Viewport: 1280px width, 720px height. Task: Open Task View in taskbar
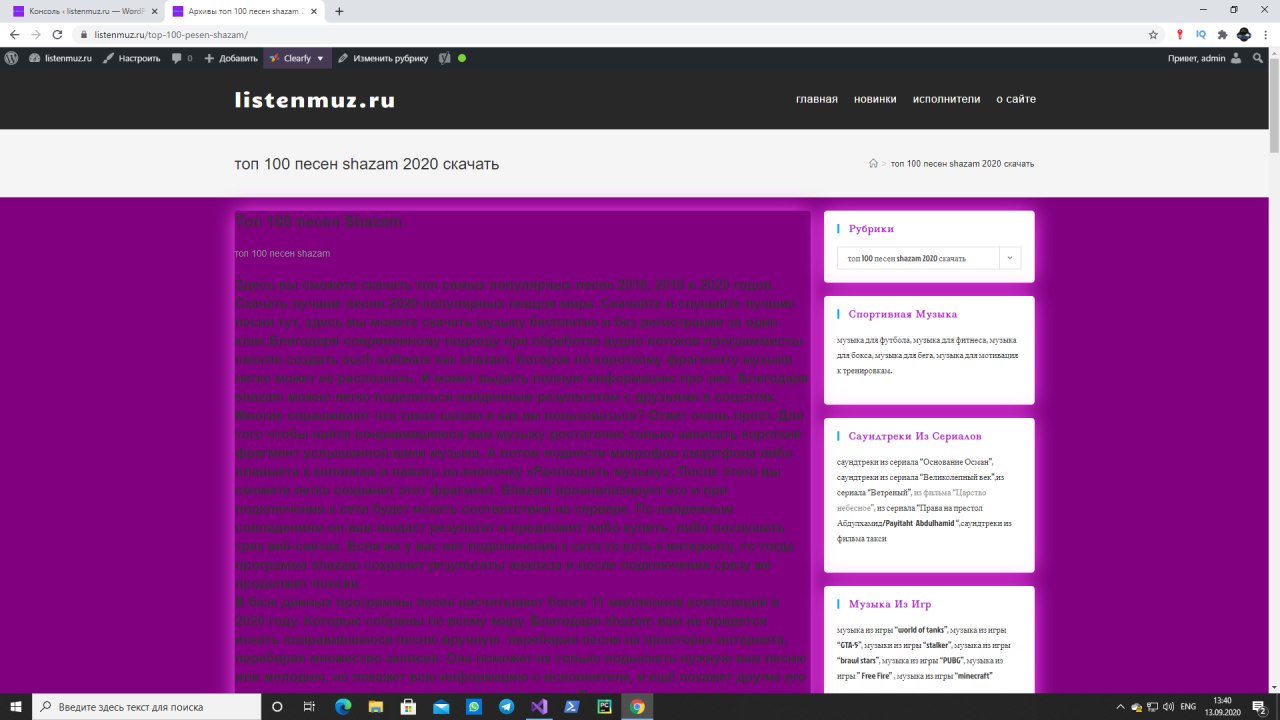pyautogui.click(x=309, y=706)
